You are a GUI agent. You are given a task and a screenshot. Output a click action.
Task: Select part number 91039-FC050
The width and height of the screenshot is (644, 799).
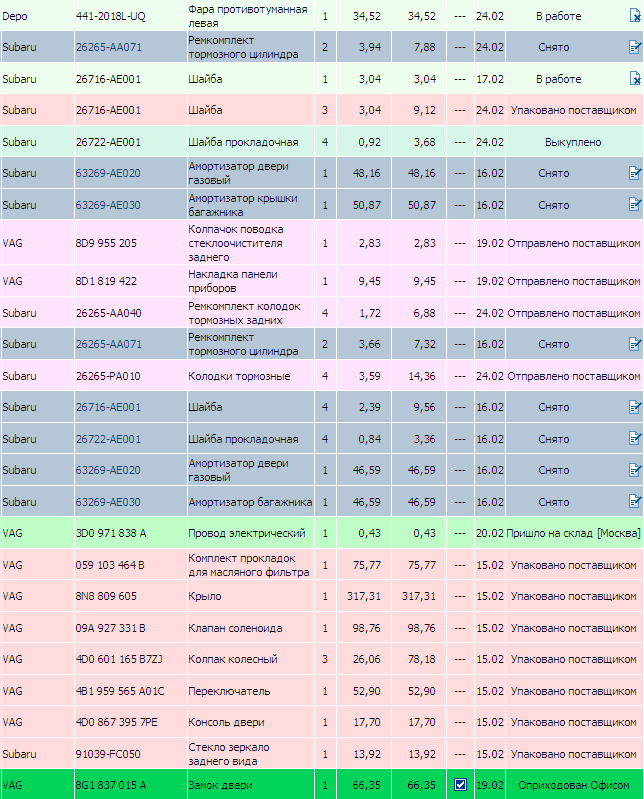click(108, 754)
